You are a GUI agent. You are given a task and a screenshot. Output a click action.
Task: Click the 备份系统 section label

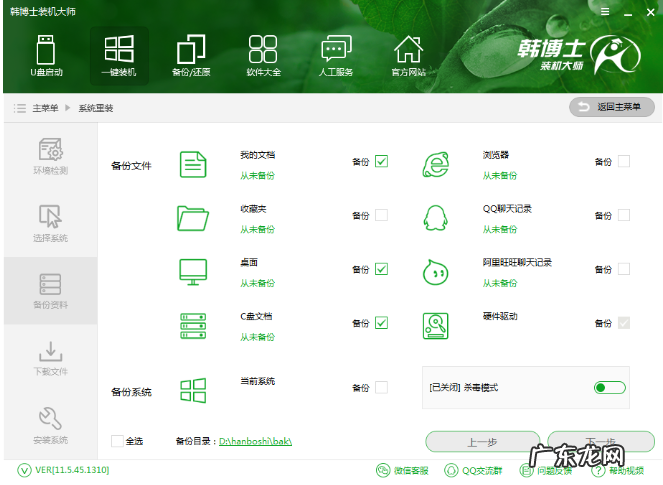(x=131, y=392)
